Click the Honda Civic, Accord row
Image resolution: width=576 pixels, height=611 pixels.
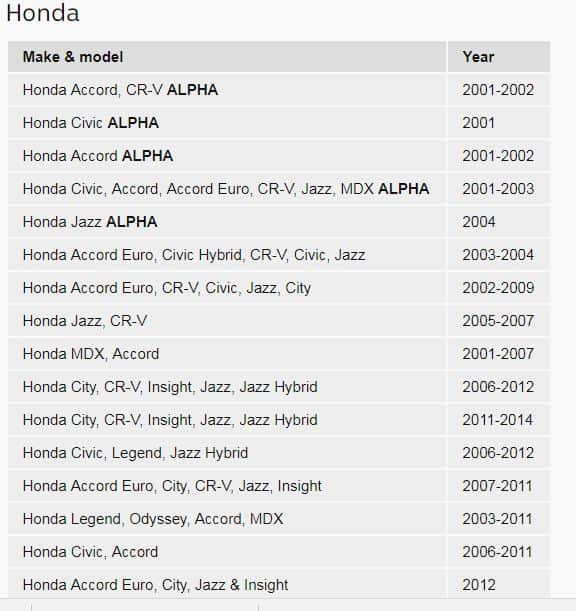(x=279, y=552)
